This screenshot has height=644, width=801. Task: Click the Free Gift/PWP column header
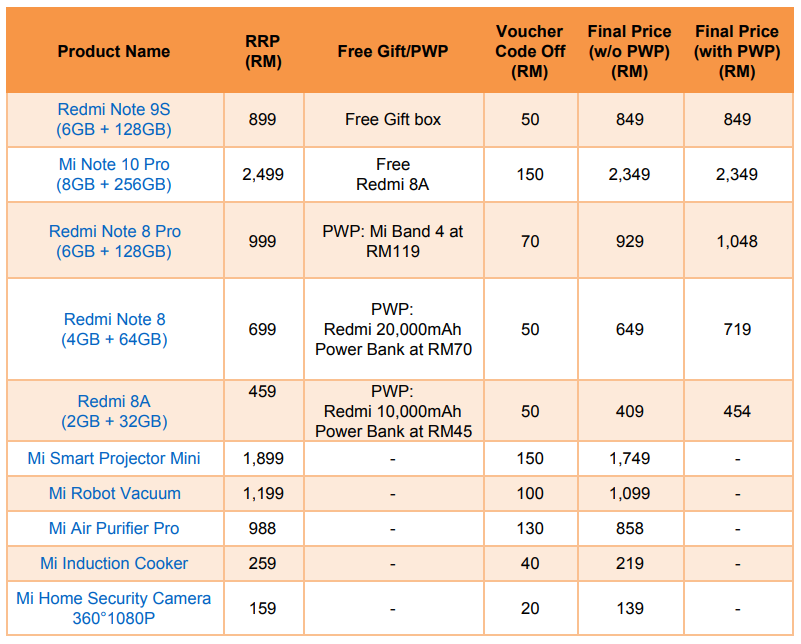tap(393, 51)
